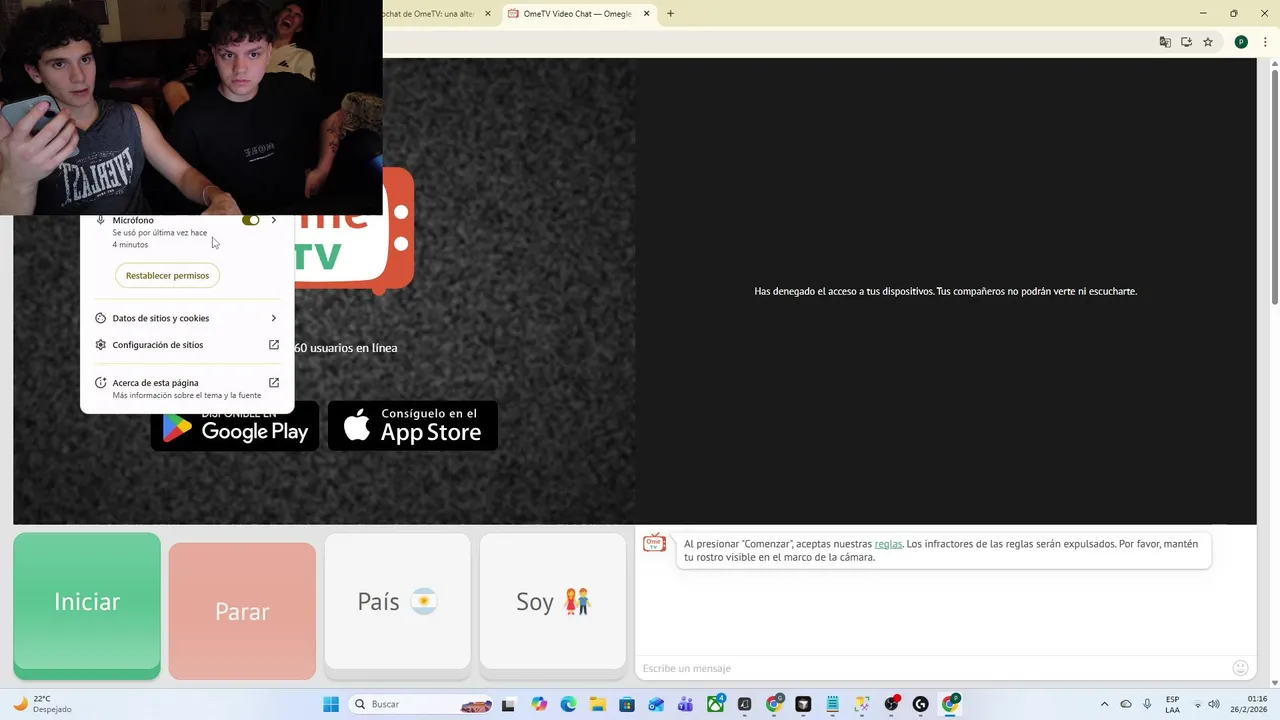Image resolution: width=1280 pixels, height=720 pixels.
Task: Click the Escribe un mensaje input field
Action: (x=932, y=668)
